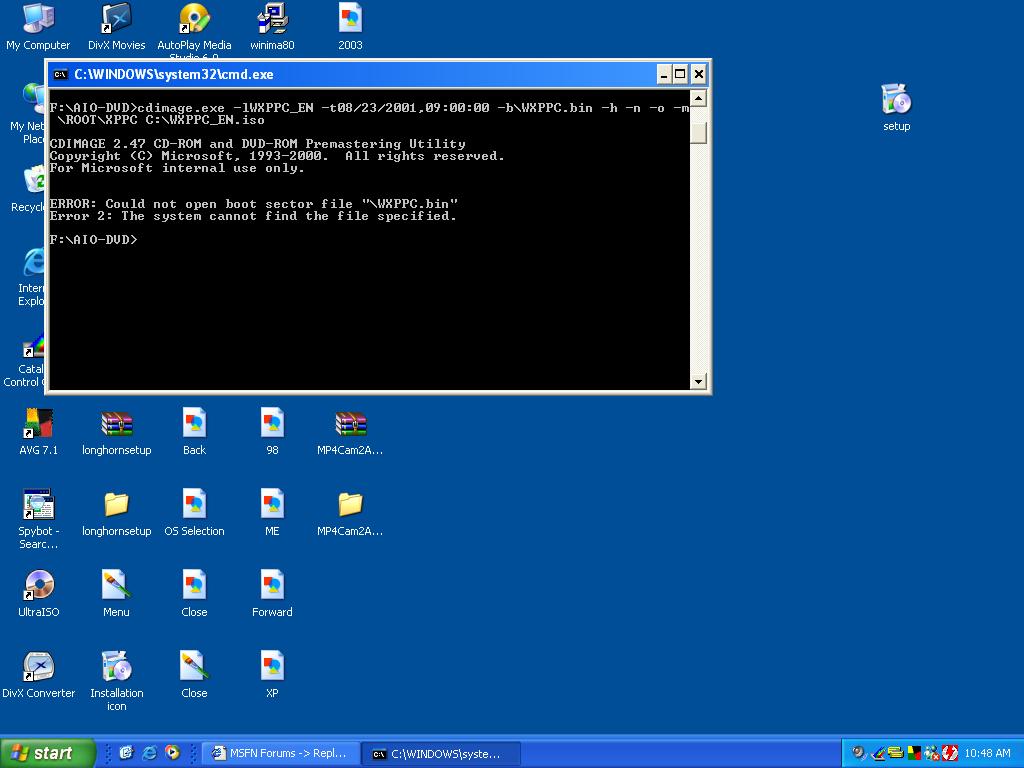
Task: Click the cmd.exe window title bar text
Action: (x=174, y=74)
